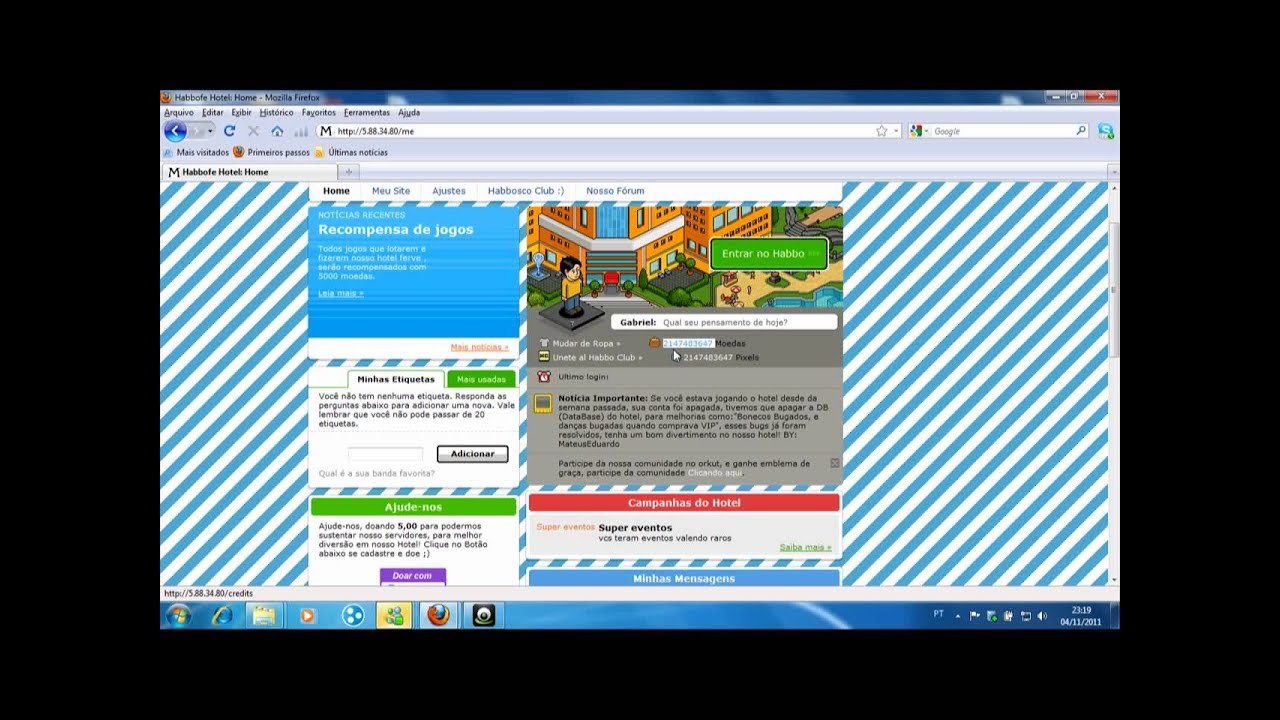Screen dimensions: 1280x720
Task: Open the Meu Site tab
Action: pyautogui.click(x=391, y=191)
